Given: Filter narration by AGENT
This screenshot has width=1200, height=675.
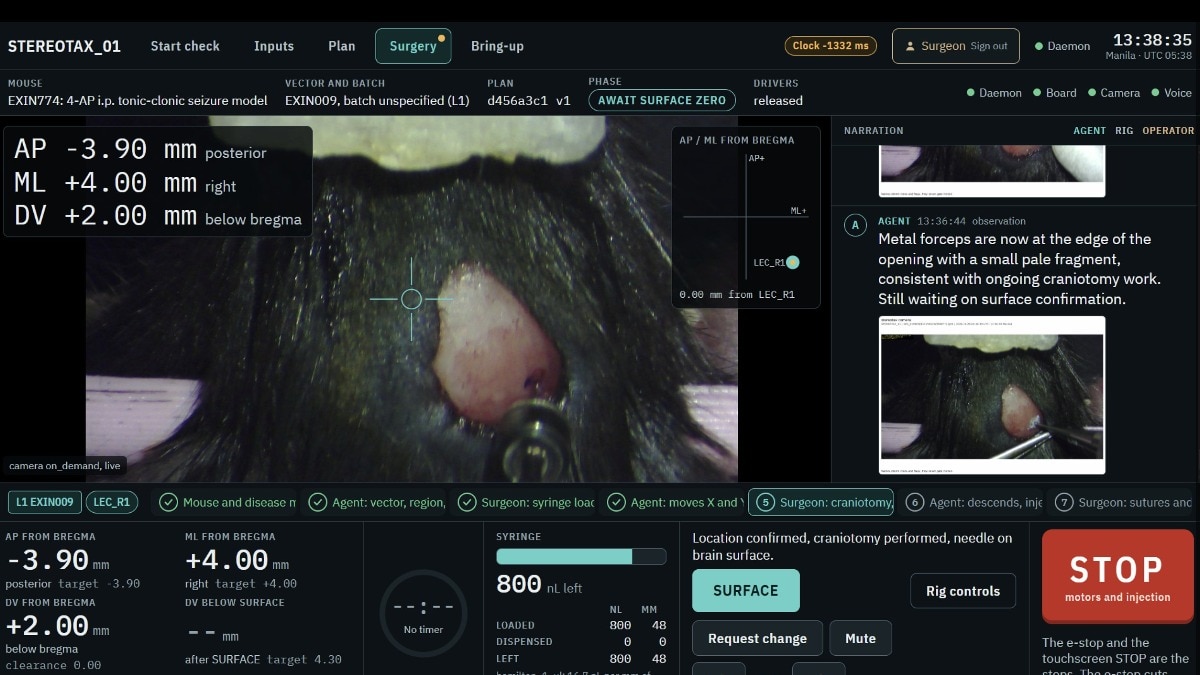Looking at the screenshot, I should coord(1089,130).
